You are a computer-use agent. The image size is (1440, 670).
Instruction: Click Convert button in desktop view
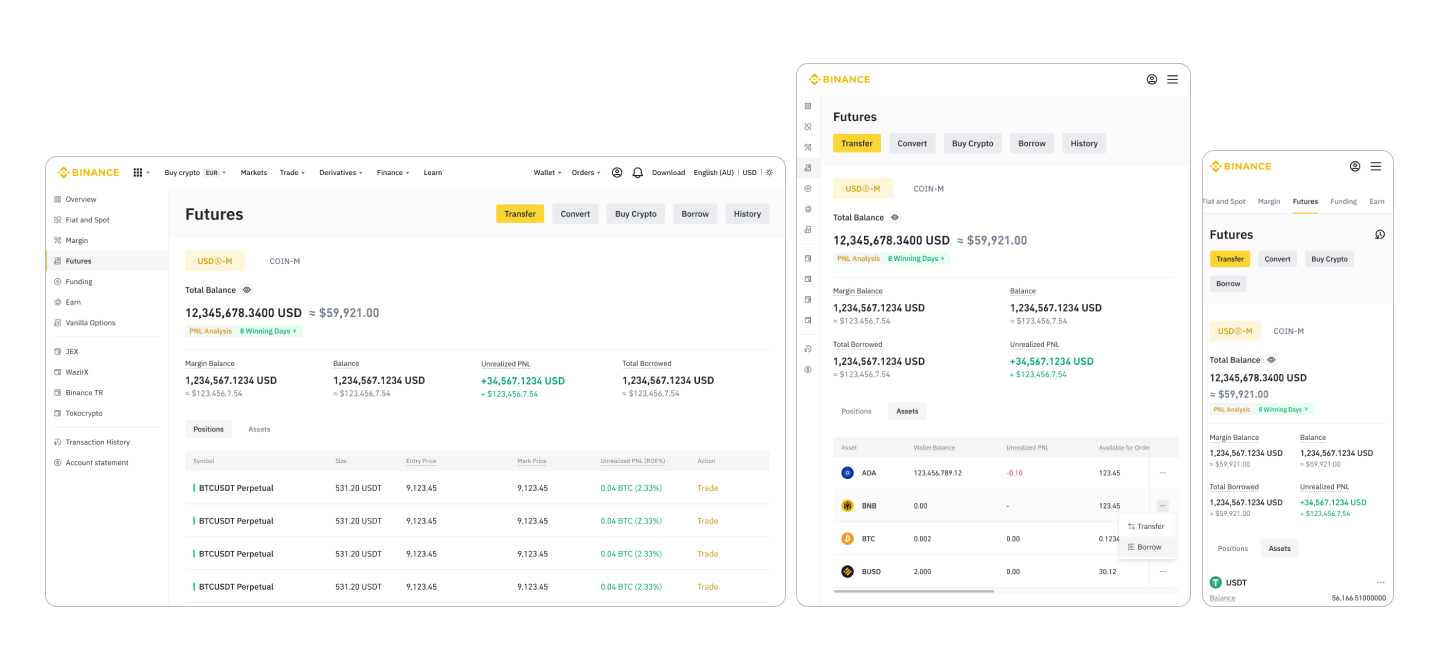(575, 214)
